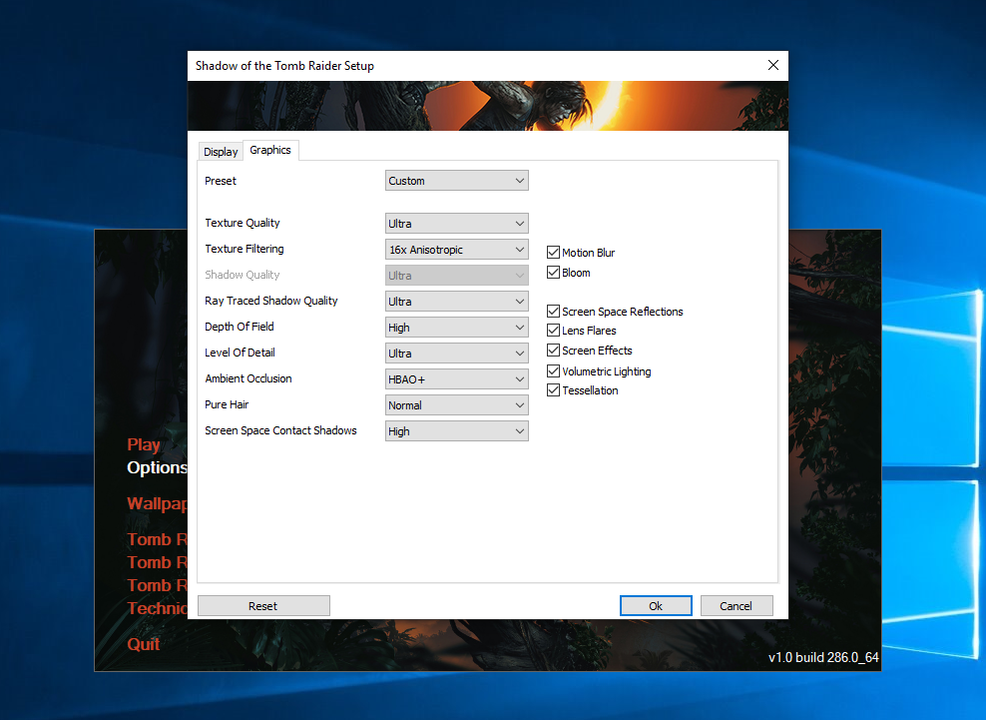
Task: Open the Wallpaper link in the launcher
Action: click(157, 504)
